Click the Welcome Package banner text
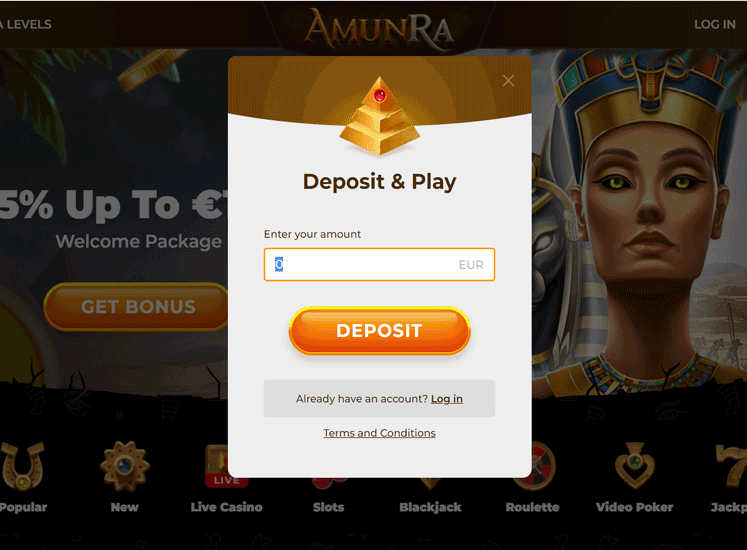The height and width of the screenshot is (550, 747). pyautogui.click(x=139, y=242)
